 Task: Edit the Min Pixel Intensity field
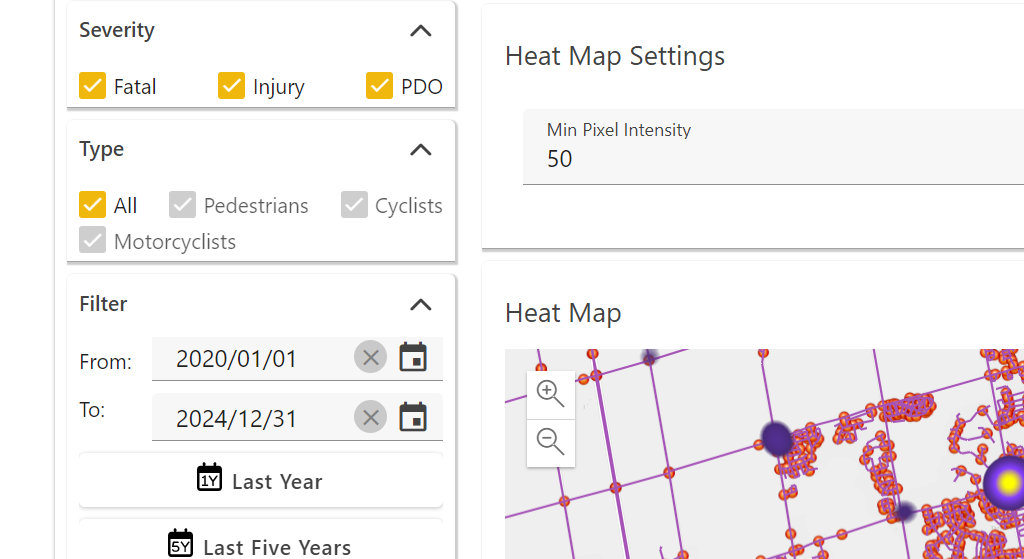770,158
